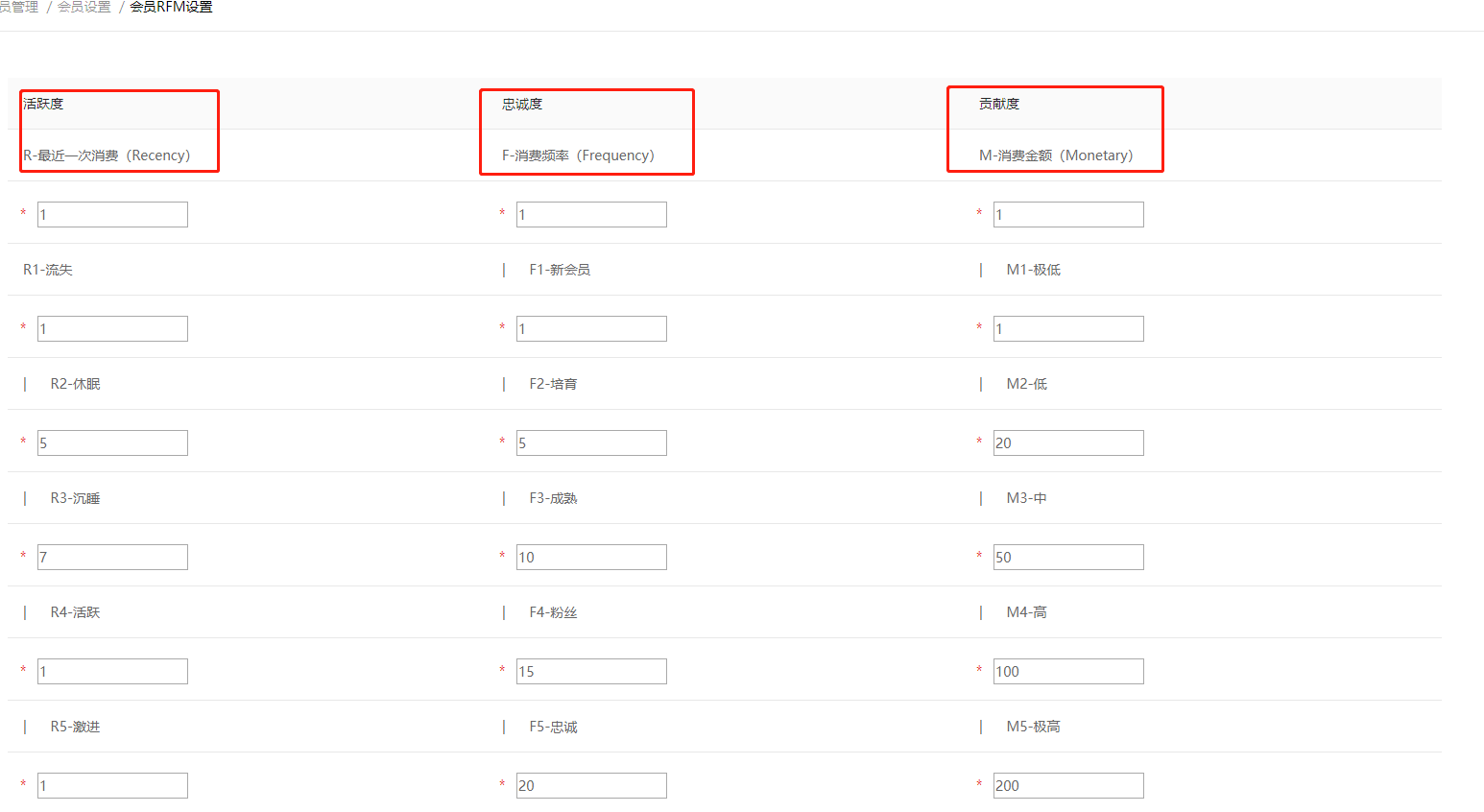Screen dimensions: 1484x812
Task: Click the M4-高 label
Action: click(1026, 612)
